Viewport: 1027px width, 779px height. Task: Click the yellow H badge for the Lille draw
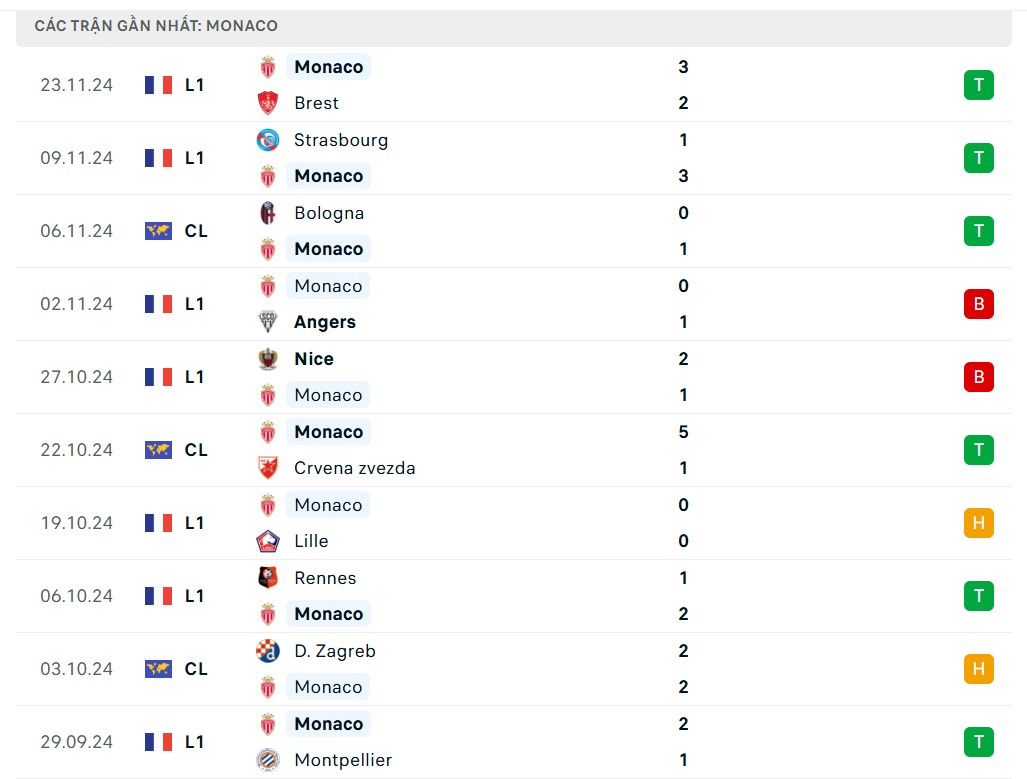978,522
